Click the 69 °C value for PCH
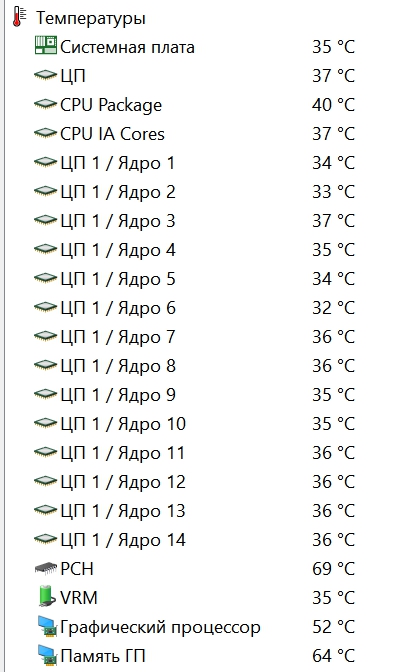Image resolution: width=394 pixels, height=672 pixels. coord(334,569)
